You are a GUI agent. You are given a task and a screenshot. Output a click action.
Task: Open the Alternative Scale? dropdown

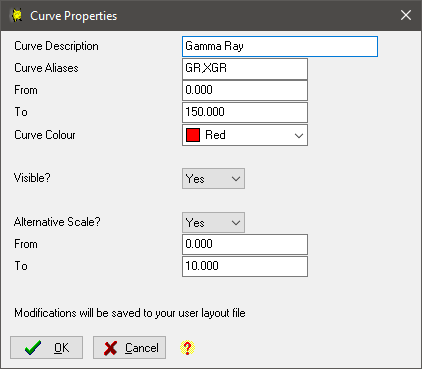pos(213,222)
